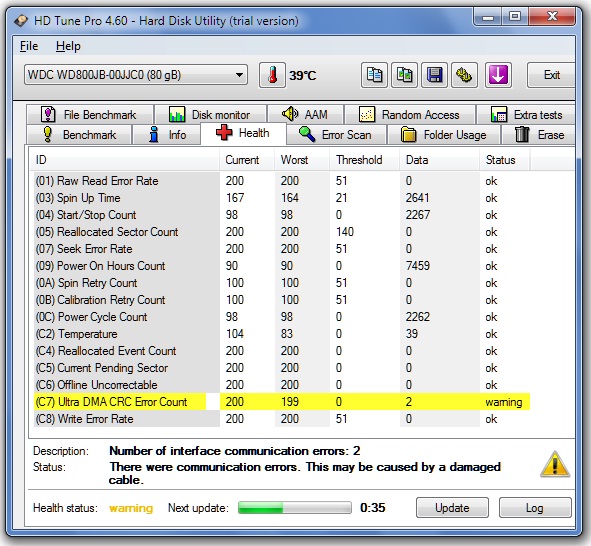Open the AAM tab
This screenshot has width=591, height=546.
(305, 115)
